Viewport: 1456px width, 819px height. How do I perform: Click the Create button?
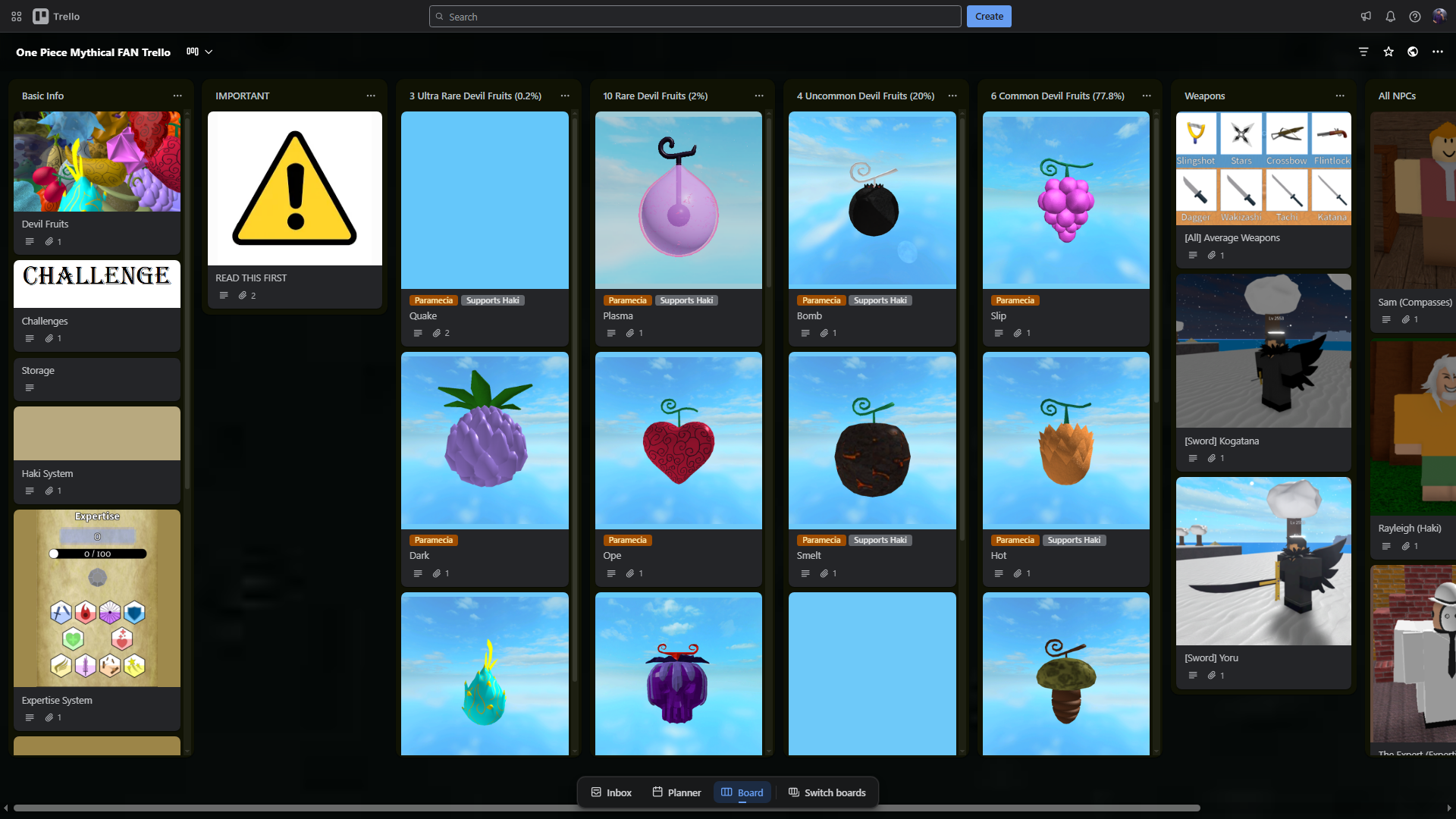[x=989, y=16]
